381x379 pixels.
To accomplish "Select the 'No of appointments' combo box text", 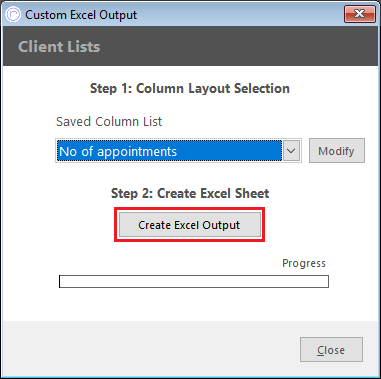I will [x=118, y=151].
